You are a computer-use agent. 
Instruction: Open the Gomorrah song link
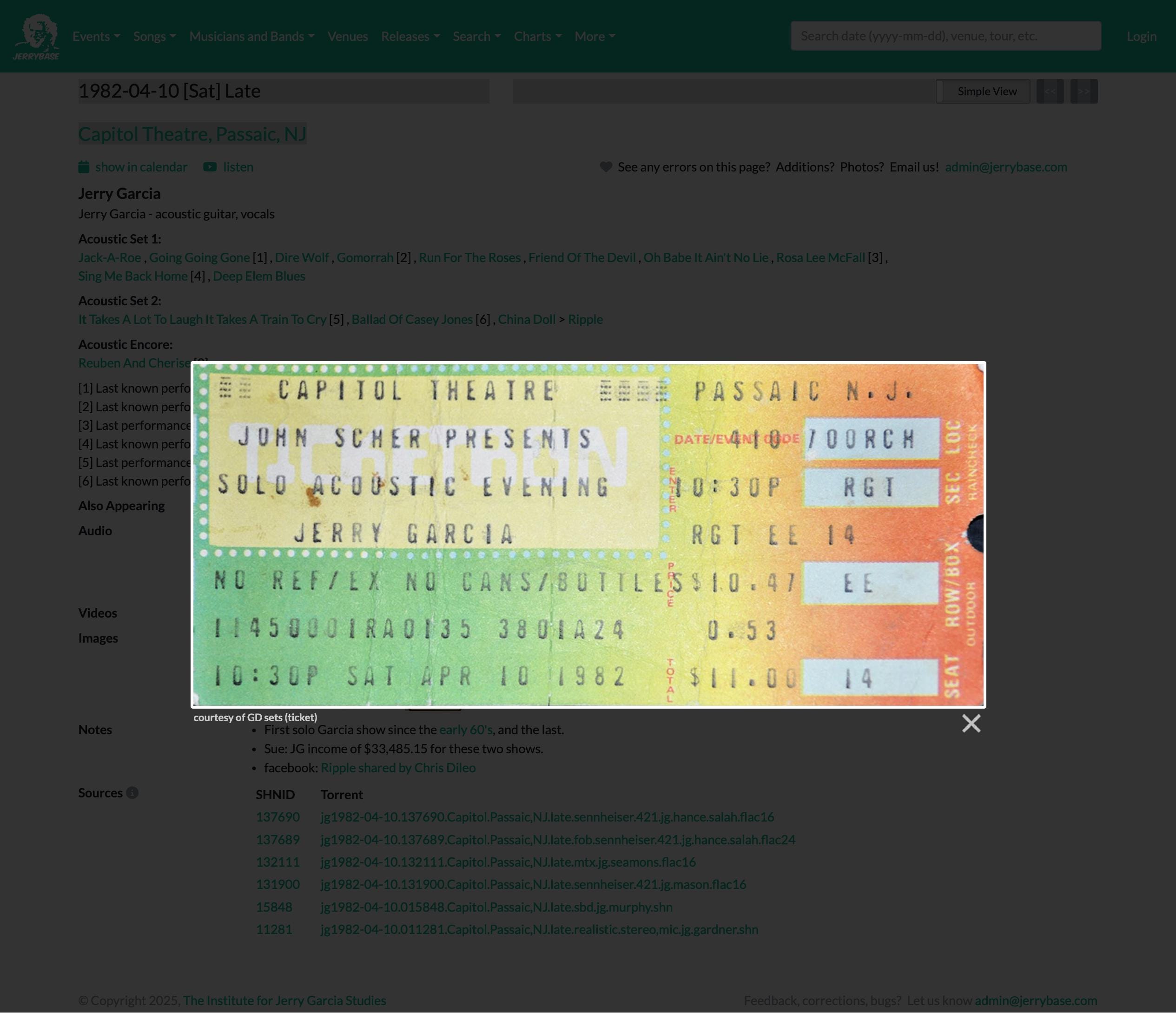[x=365, y=257]
